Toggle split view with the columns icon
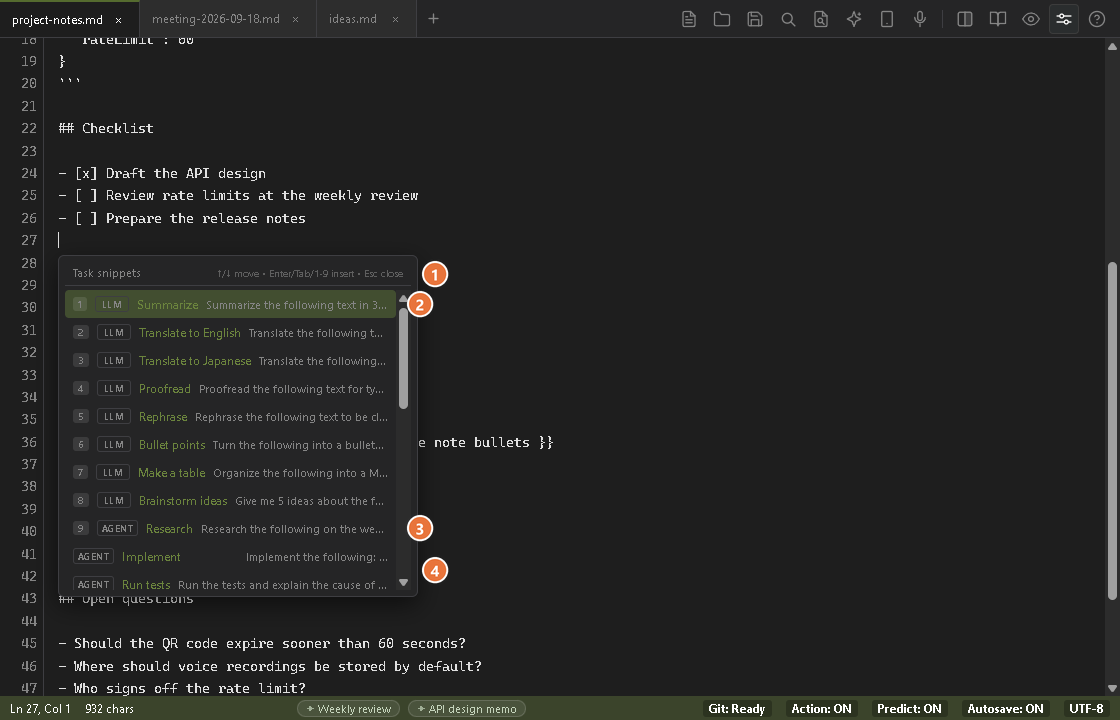 [x=964, y=19]
